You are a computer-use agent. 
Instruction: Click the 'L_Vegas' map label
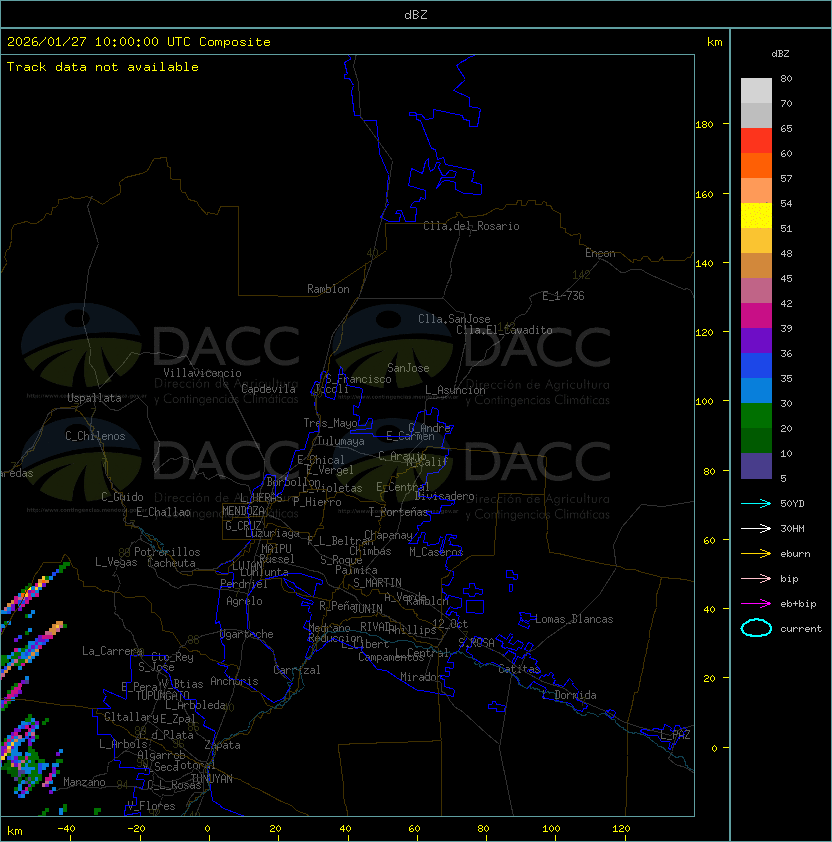[116, 562]
